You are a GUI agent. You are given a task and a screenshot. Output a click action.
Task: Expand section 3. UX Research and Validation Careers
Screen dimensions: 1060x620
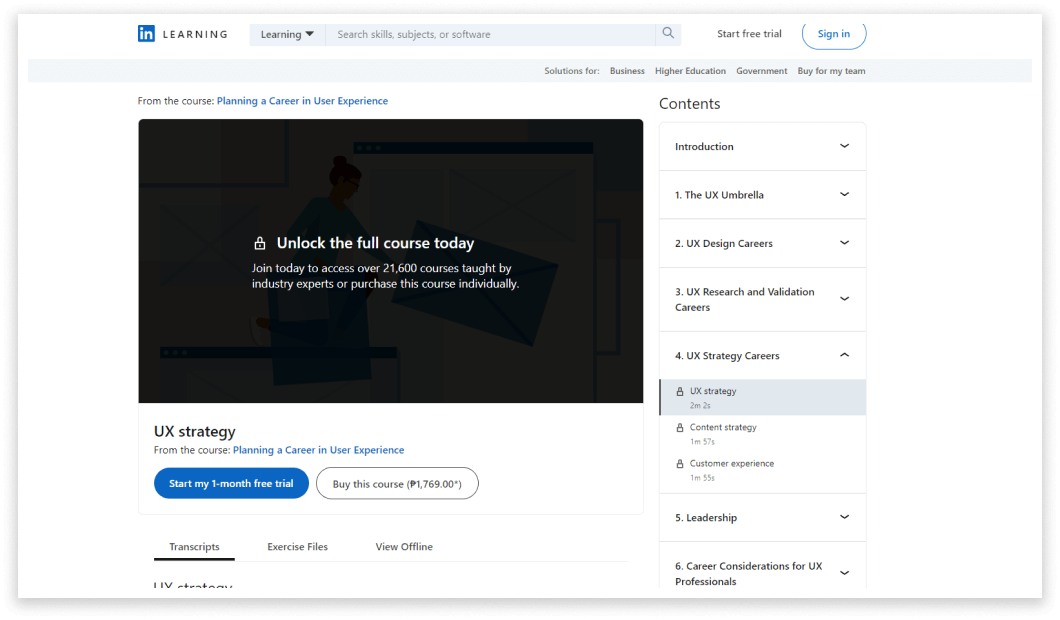(x=763, y=300)
